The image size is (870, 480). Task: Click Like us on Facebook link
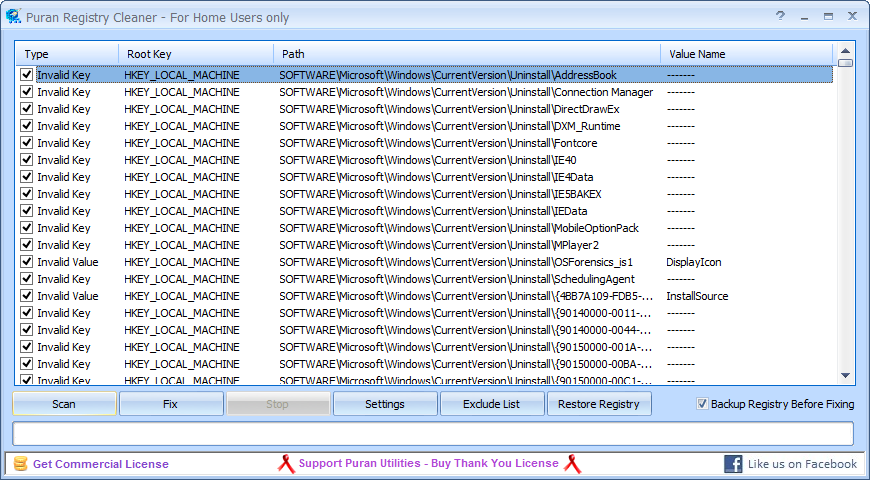802,464
